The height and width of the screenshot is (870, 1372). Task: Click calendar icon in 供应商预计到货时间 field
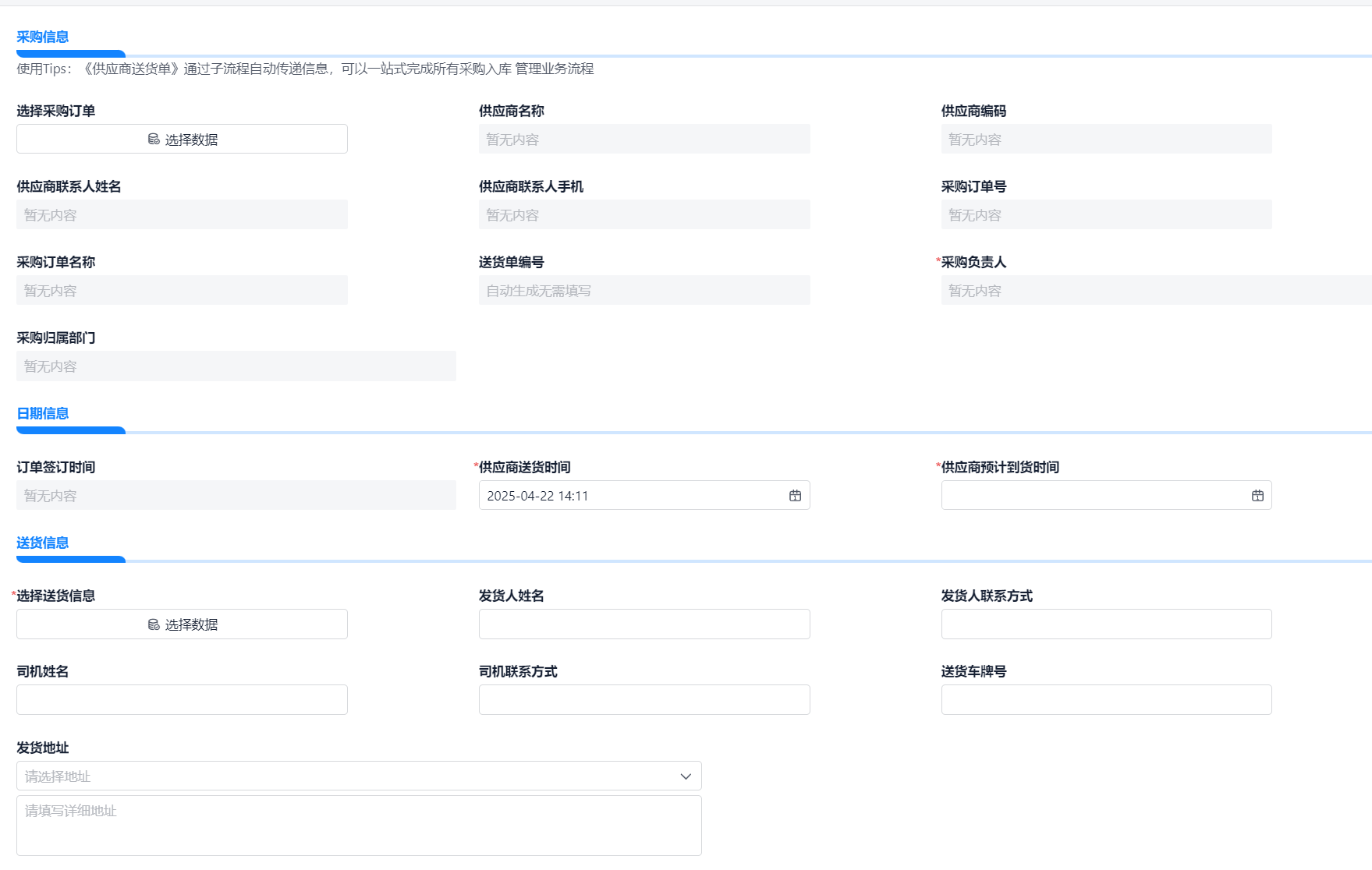(x=1257, y=496)
